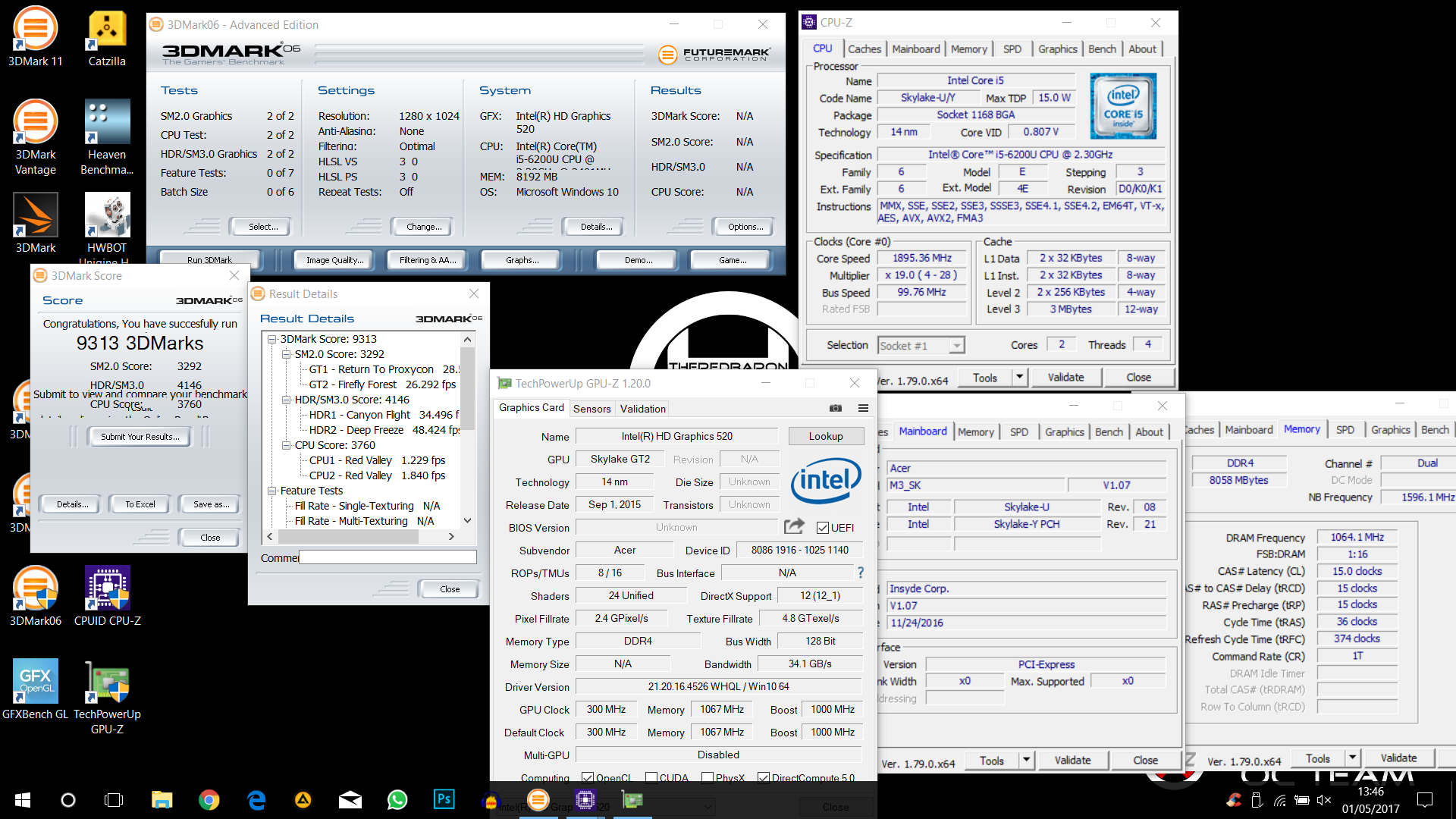The height and width of the screenshot is (819, 1456).
Task: Open Cortana search circle on taskbar
Action: [68, 800]
